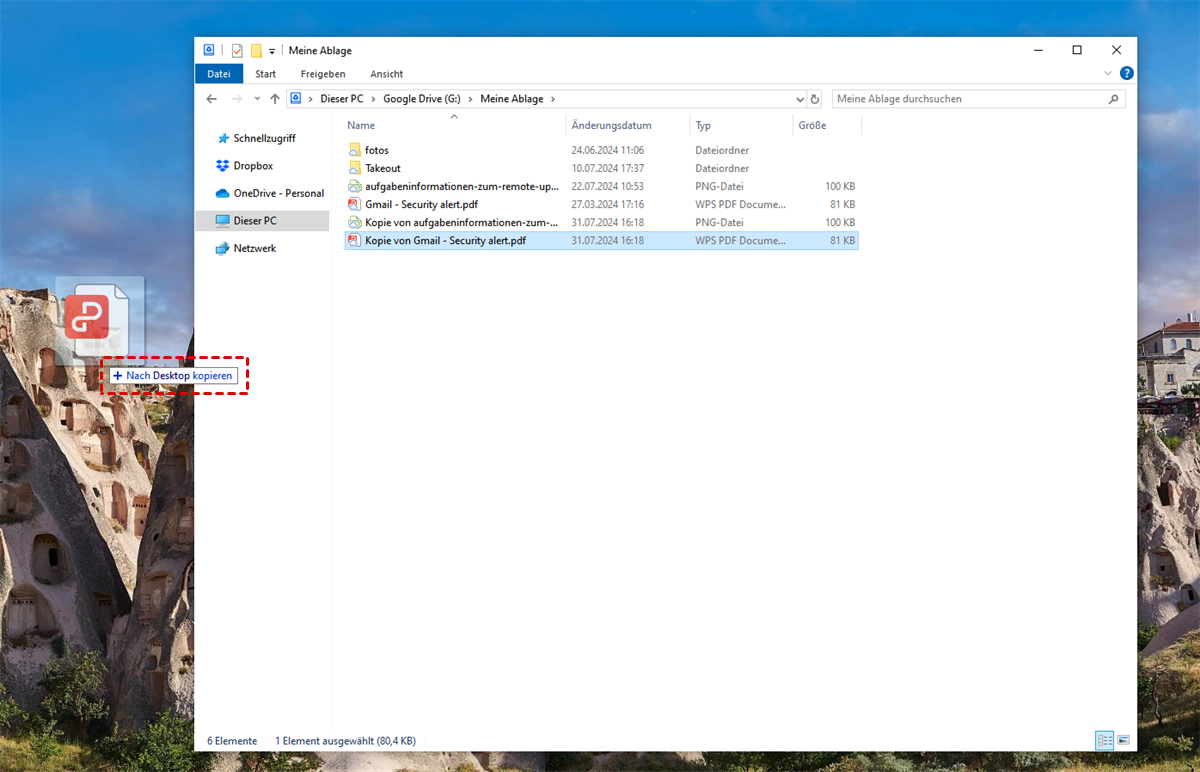This screenshot has height=772, width=1200.
Task: Click the magnifier icon in search box
Action: point(1114,99)
